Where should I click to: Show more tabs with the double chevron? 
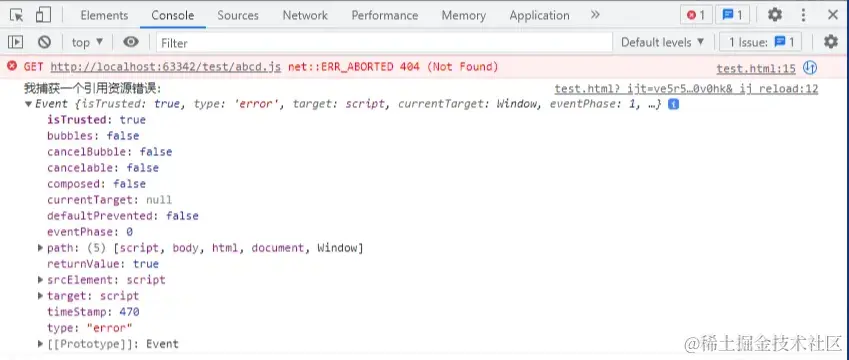click(595, 15)
